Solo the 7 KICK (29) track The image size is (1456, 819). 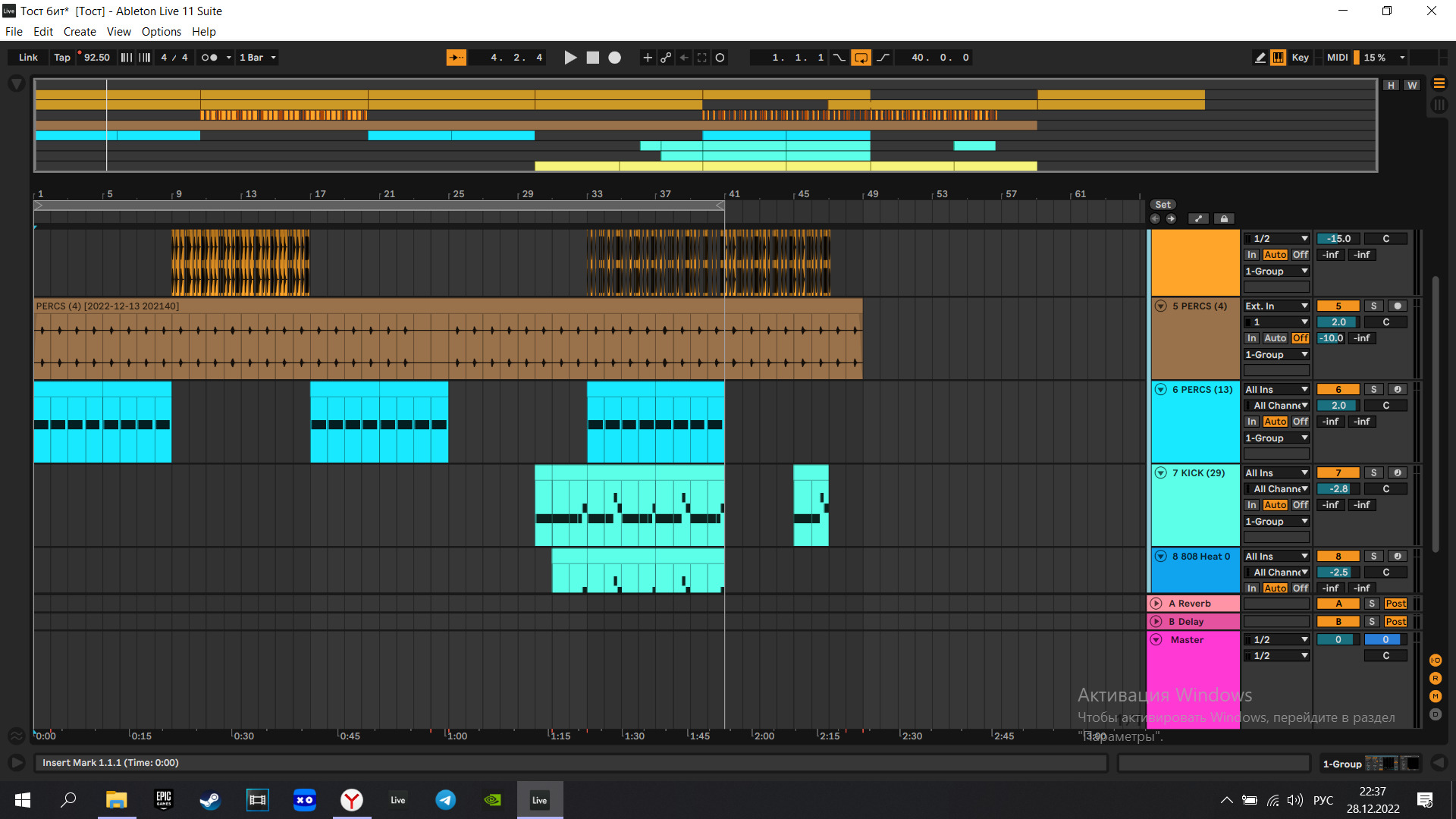(1373, 473)
